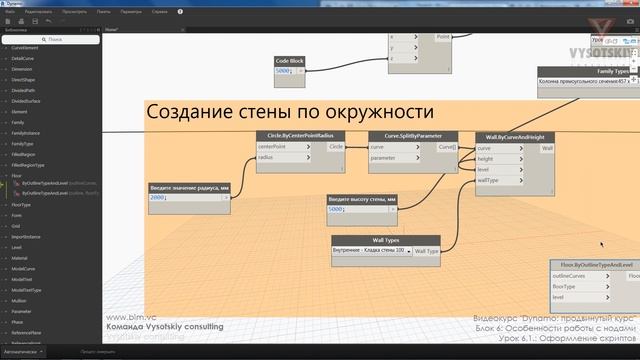
Task: Click second ByOutlineTypeAndLevel node icon under Floor
Action: 17,193
